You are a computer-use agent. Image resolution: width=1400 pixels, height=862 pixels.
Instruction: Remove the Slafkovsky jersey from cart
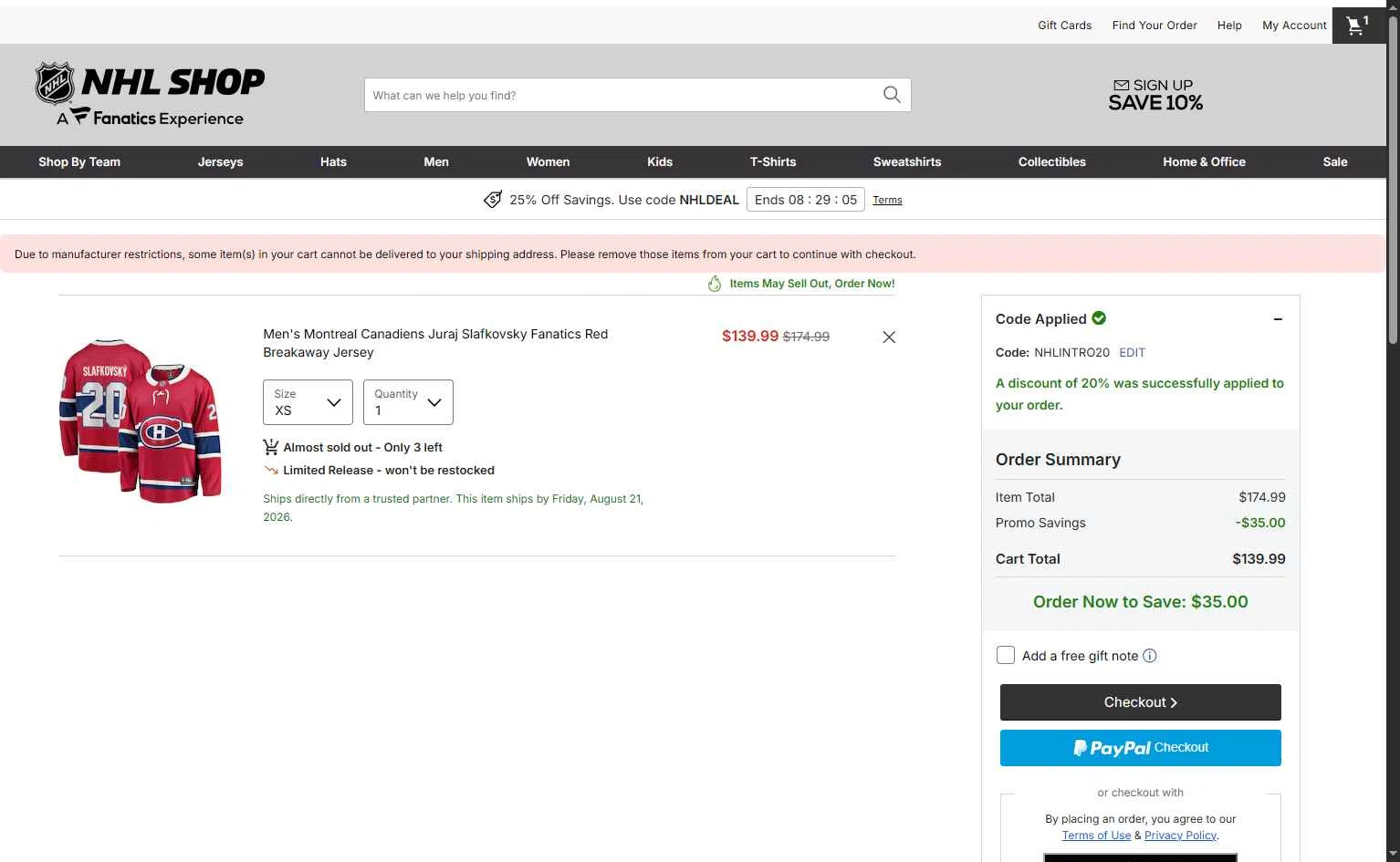(889, 337)
